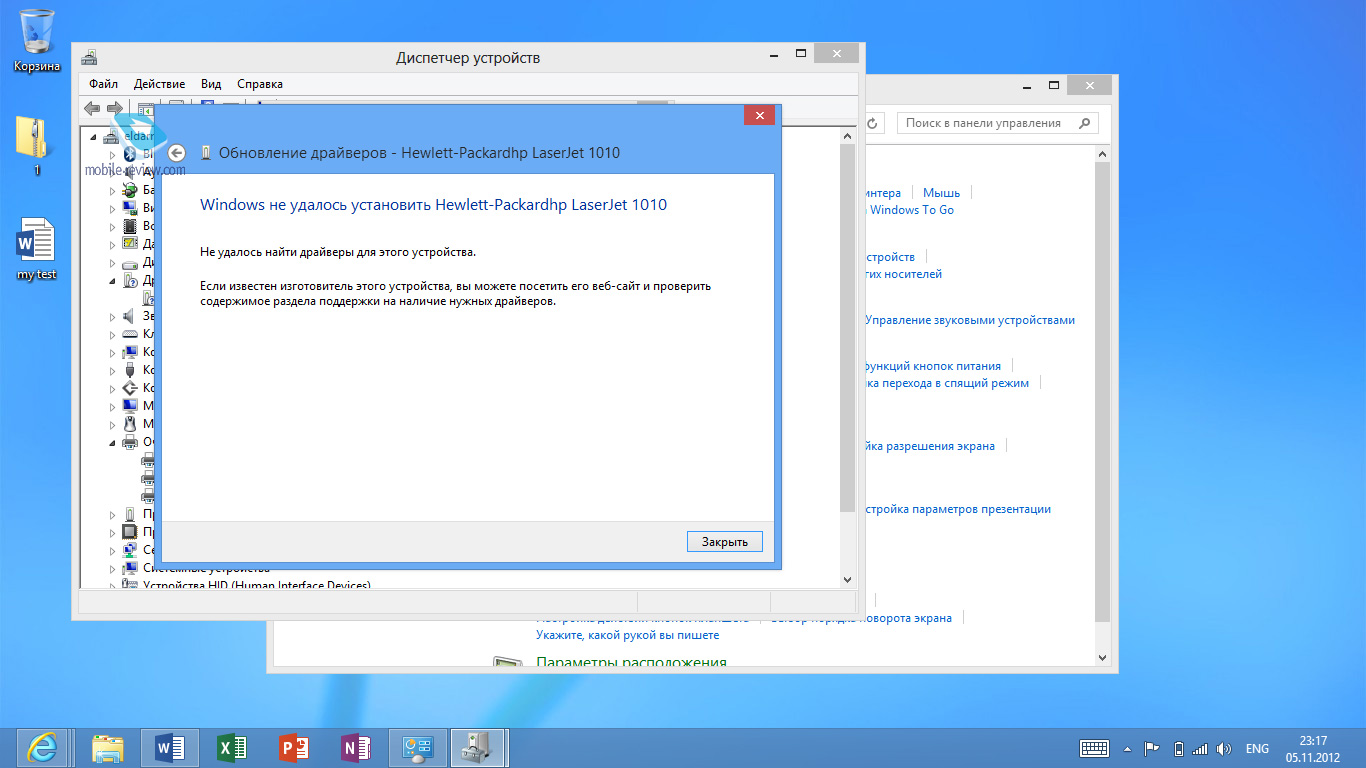Screen dimensions: 1366x768
Task: Open File Explorer from the taskbar
Action: click(x=108, y=748)
